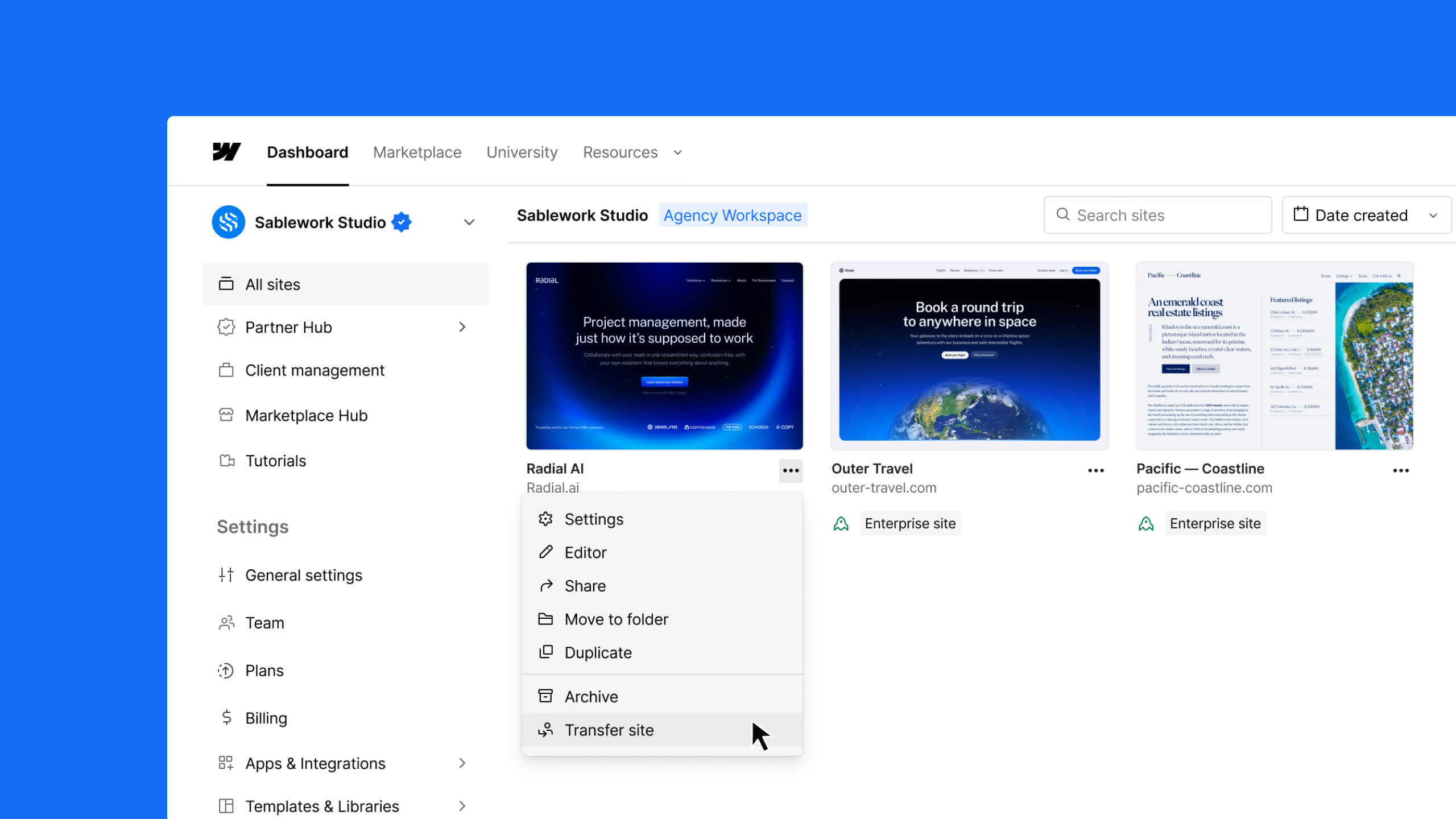This screenshot has width=1456, height=819.
Task: Open the overflow menu on Pacific — Coastline
Action: click(x=1401, y=470)
